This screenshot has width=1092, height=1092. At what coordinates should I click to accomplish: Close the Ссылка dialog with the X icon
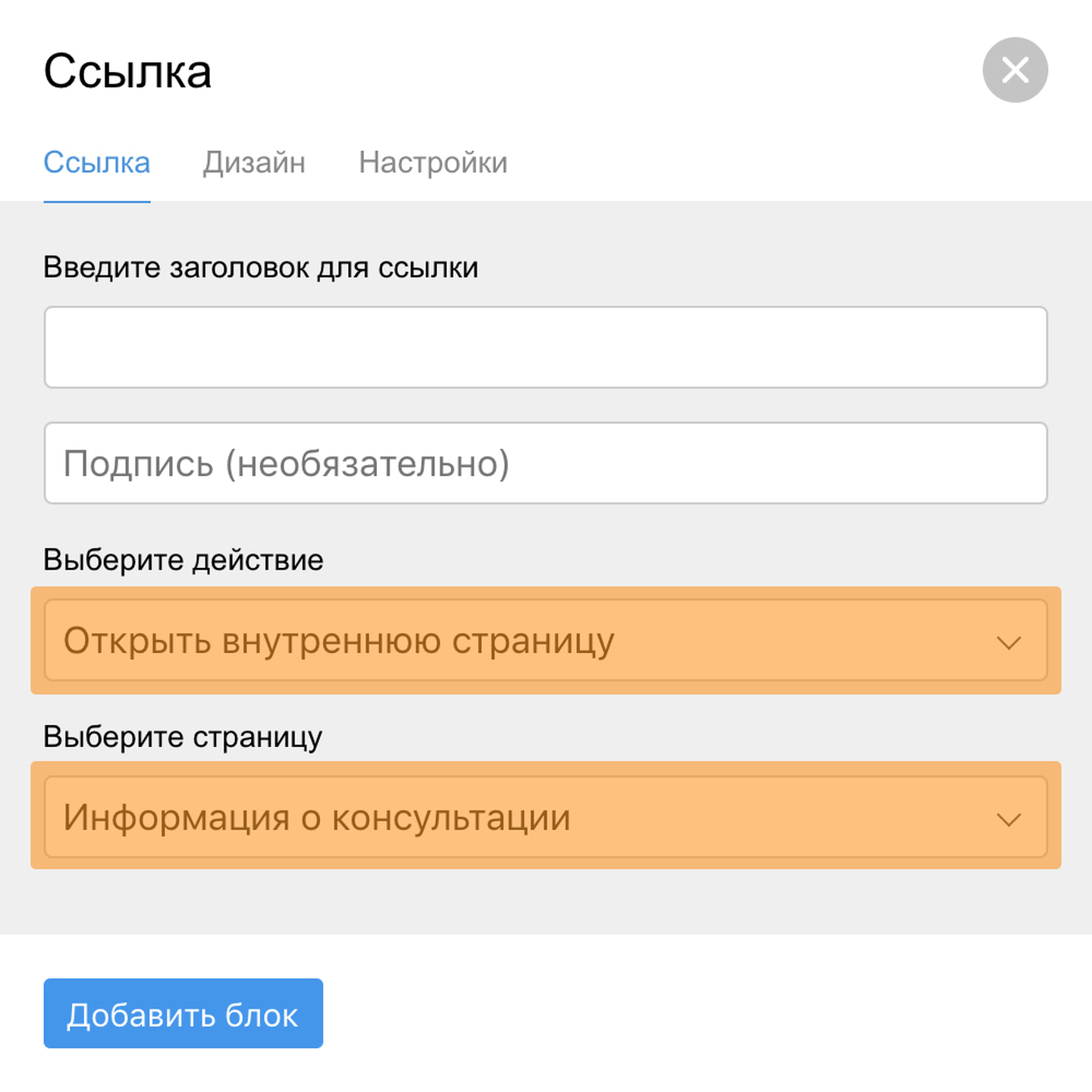click(1015, 71)
